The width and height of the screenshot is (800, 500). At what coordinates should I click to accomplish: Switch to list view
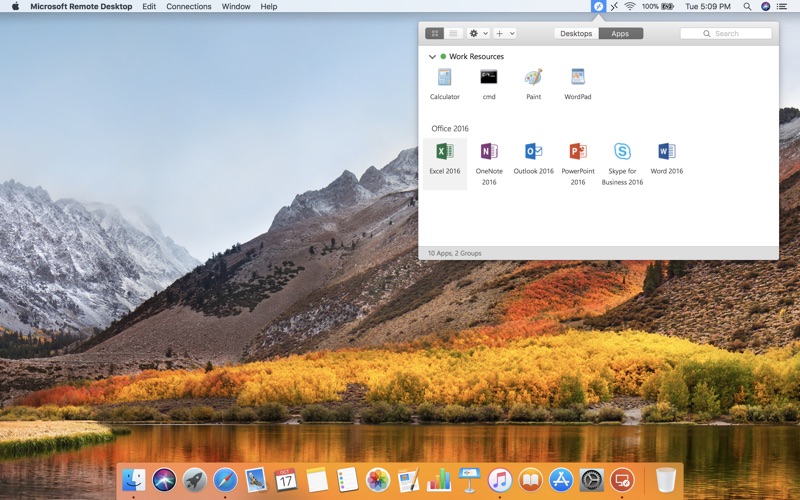tap(453, 34)
